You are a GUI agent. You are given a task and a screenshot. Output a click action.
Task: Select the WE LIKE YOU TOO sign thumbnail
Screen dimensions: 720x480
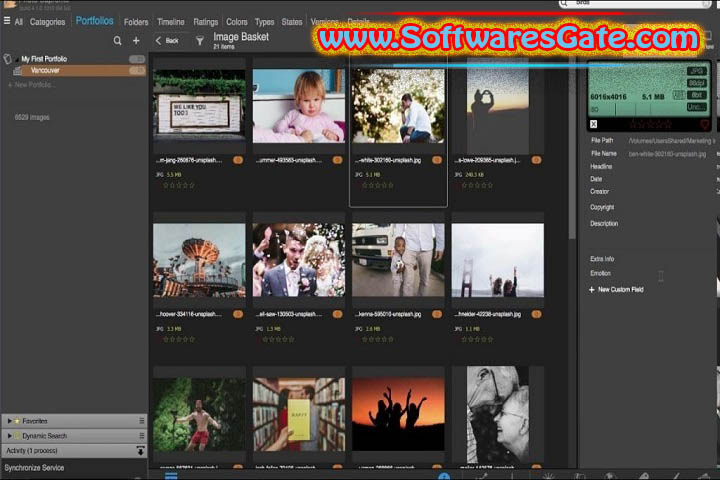199,105
